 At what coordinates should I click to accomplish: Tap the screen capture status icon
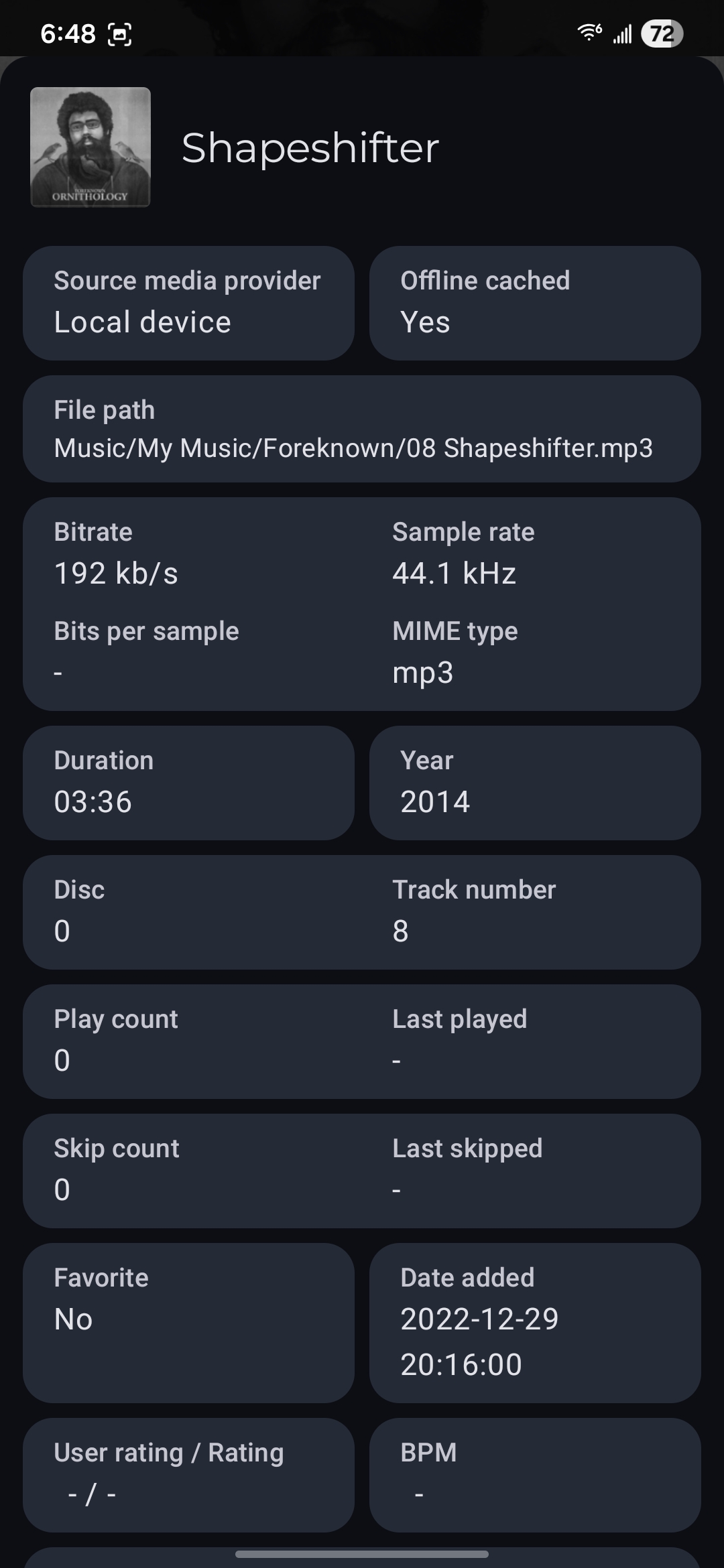119,34
